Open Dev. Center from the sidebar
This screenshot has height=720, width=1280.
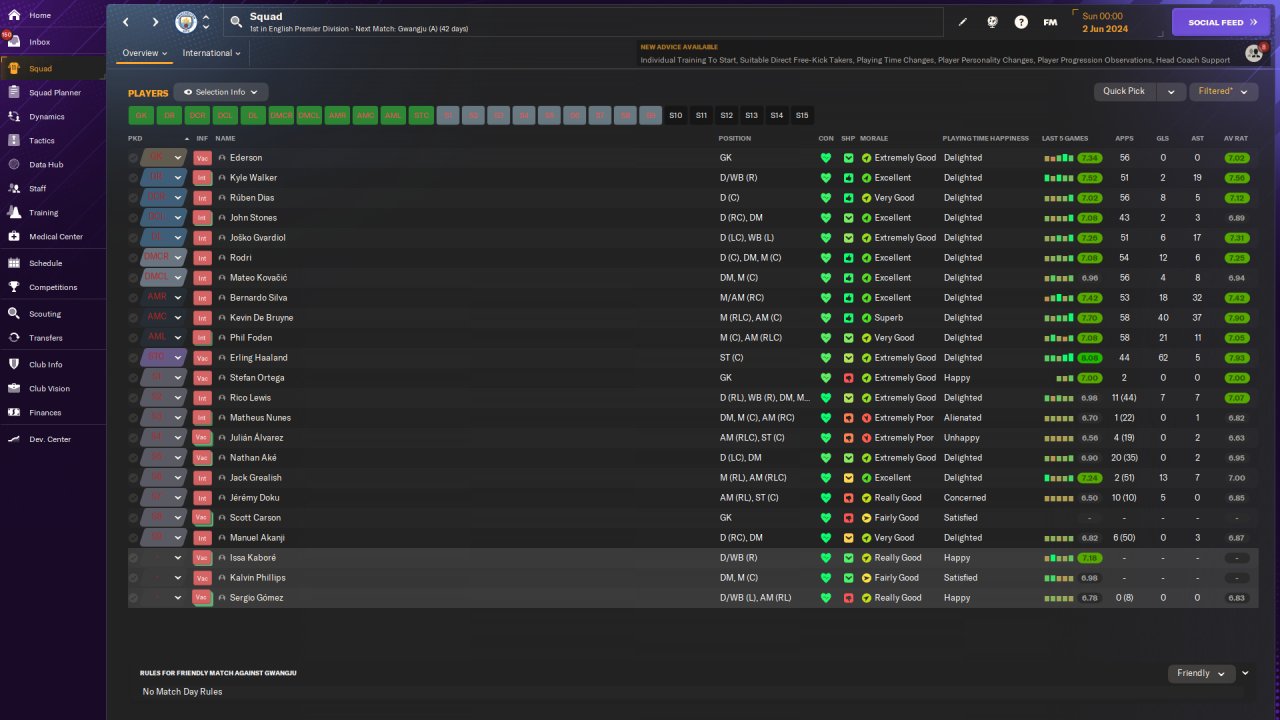tap(52, 440)
